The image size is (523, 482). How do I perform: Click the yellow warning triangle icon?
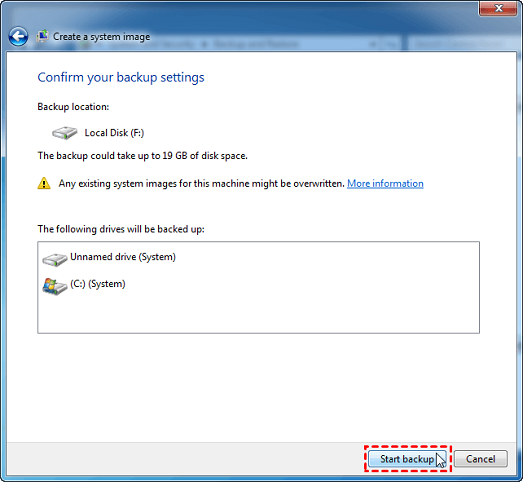[x=44, y=183]
